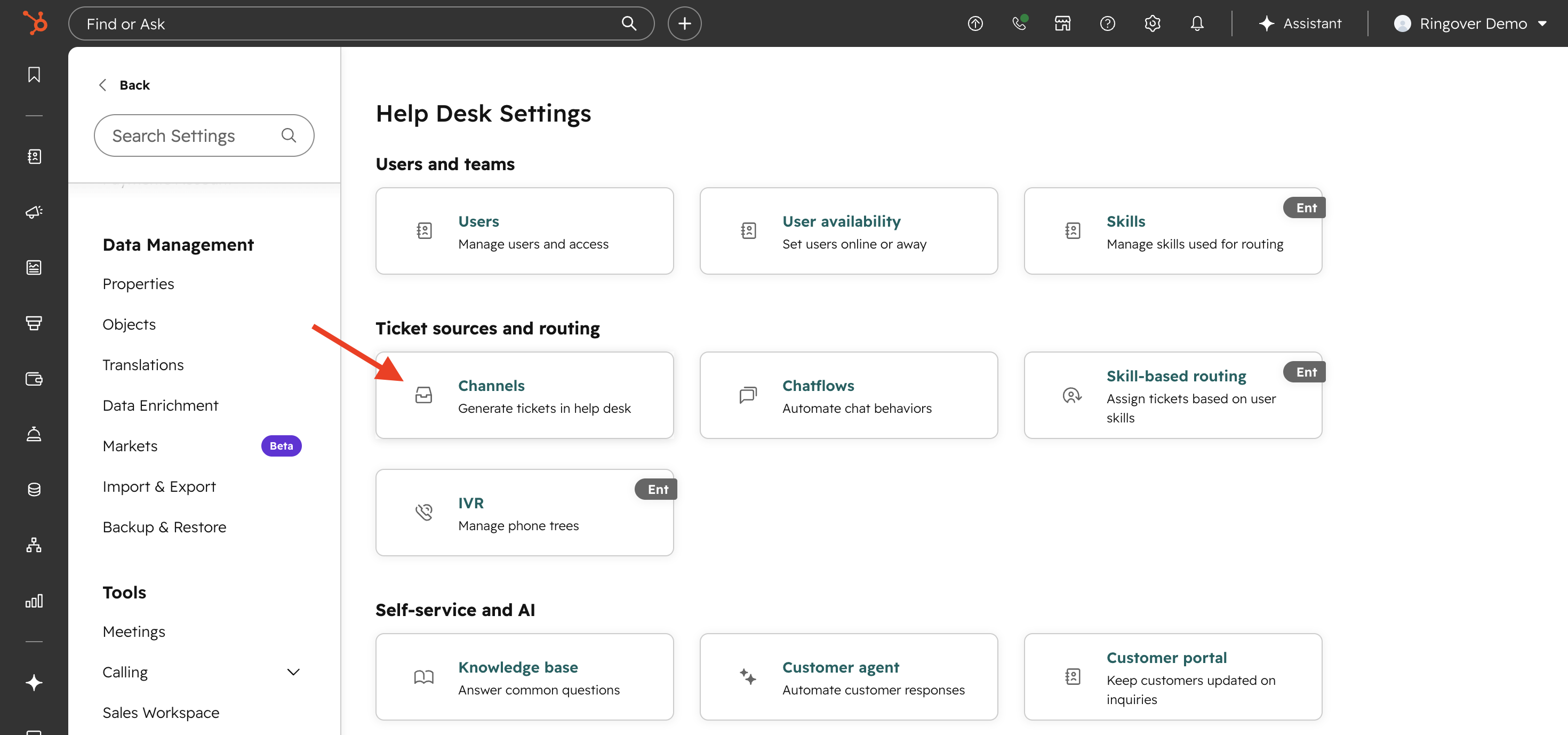Screen dimensions: 1568x735
Task: Go back using the Back arrow
Action: tap(124, 85)
